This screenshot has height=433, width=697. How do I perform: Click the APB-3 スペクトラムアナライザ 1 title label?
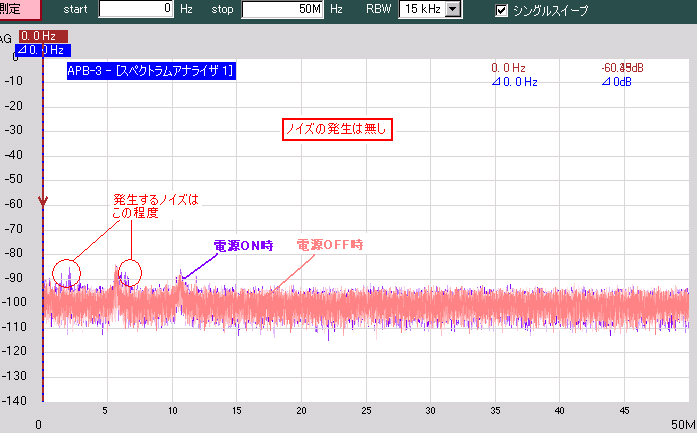[151, 71]
